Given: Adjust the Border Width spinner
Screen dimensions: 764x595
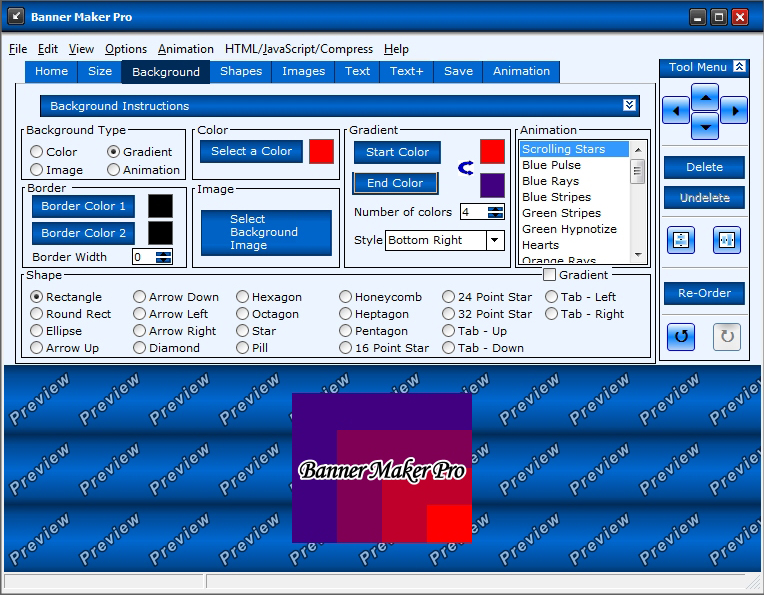Looking at the screenshot, I should pos(164,257).
